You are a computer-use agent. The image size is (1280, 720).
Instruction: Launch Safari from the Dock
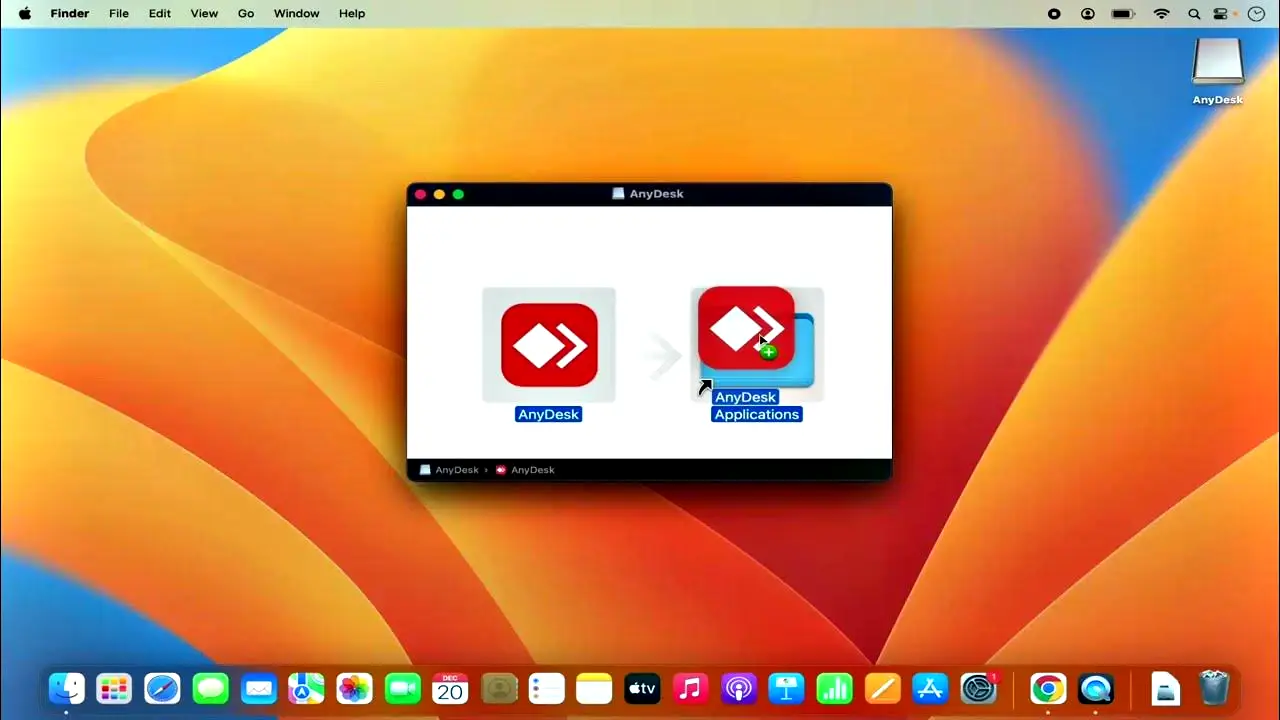pyautogui.click(x=162, y=688)
